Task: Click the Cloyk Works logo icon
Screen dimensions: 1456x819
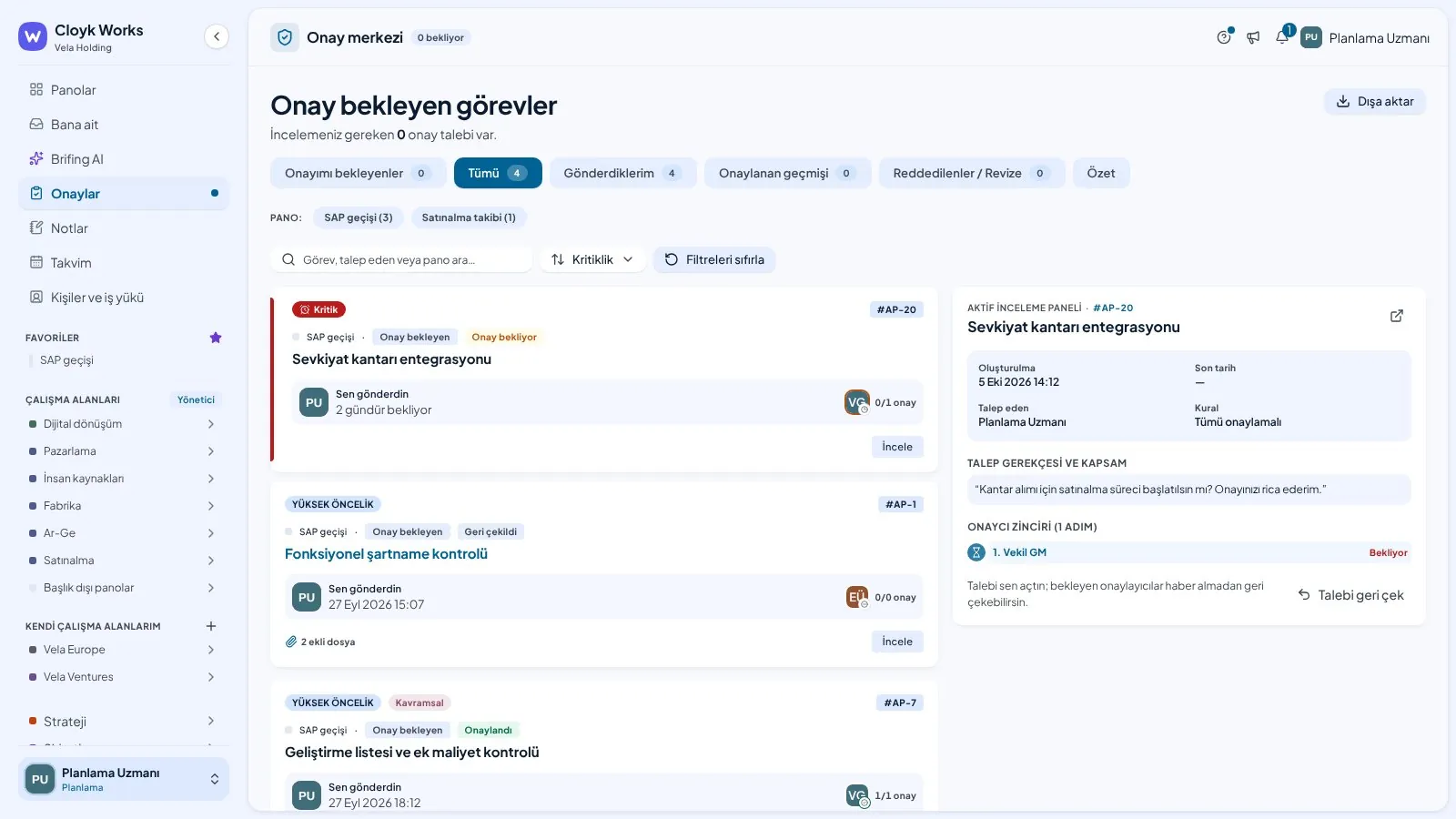Action: pyautogui.click(x=33, y=36)
